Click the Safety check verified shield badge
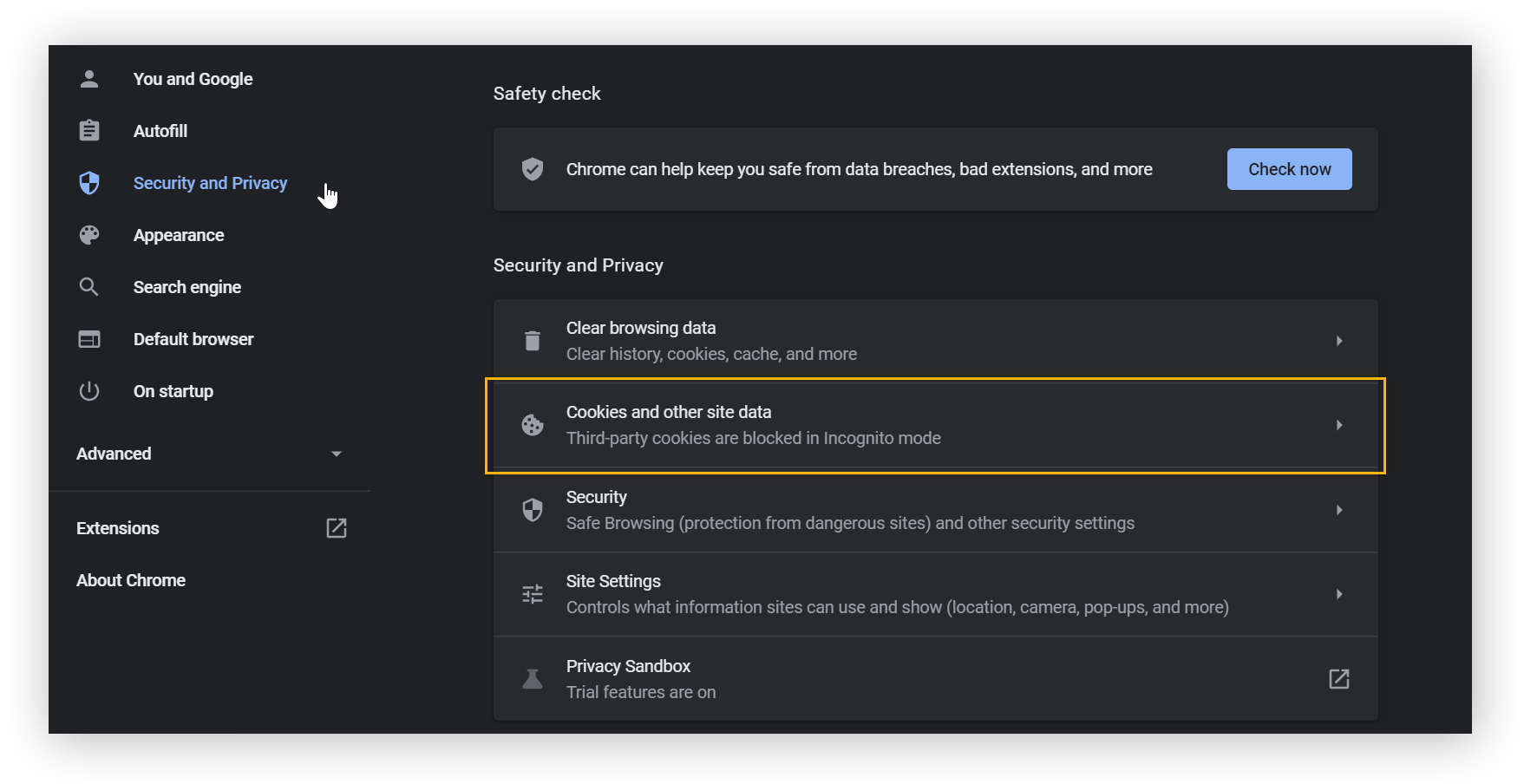Screen dimensions: 1524x784 coord(532,169)
